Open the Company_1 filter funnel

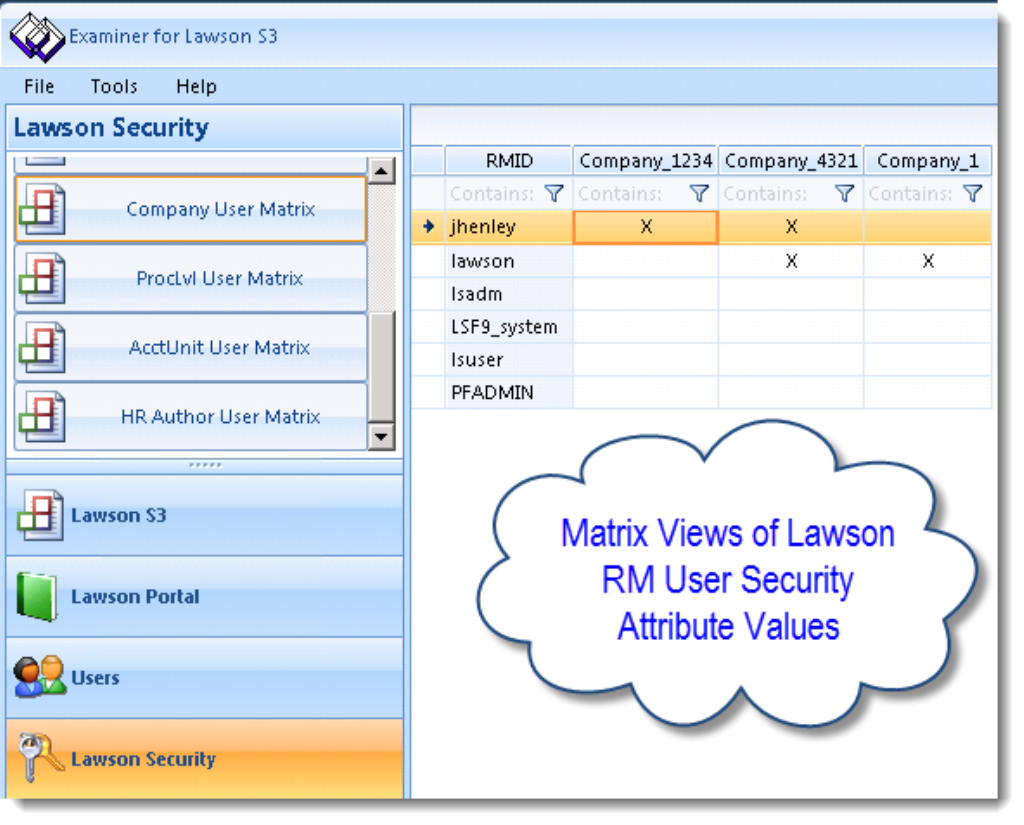coord(973,194)
